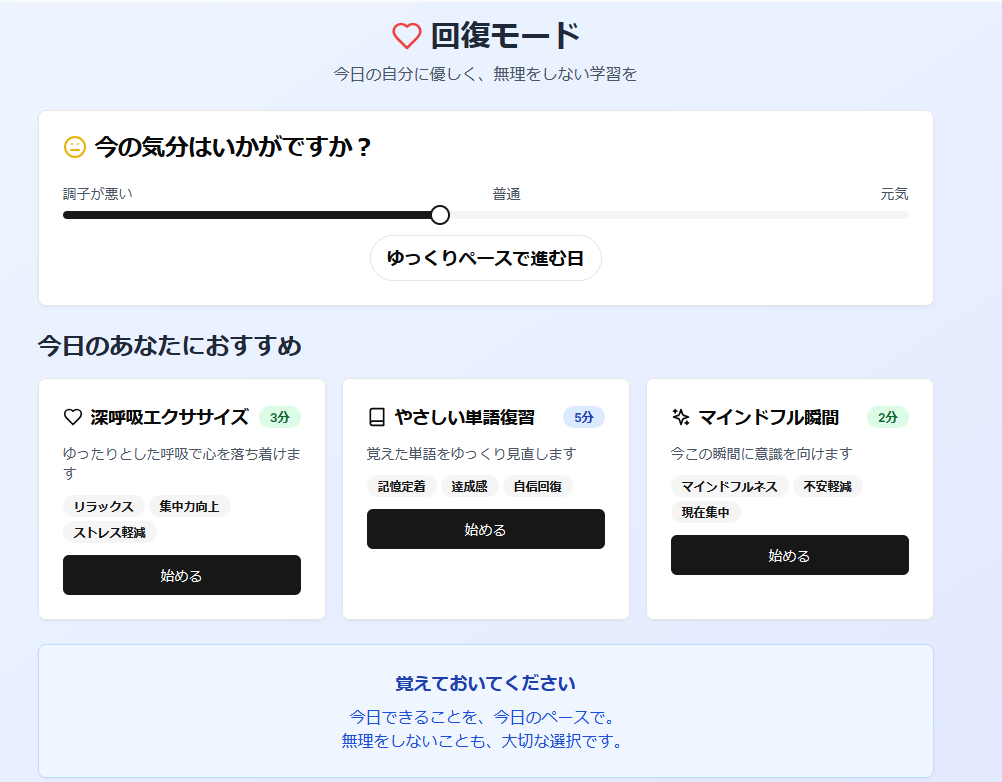Select the ストレス軽減 tag
The width and height of the screenshot is (1002, 782).
(x=109, y=532)
